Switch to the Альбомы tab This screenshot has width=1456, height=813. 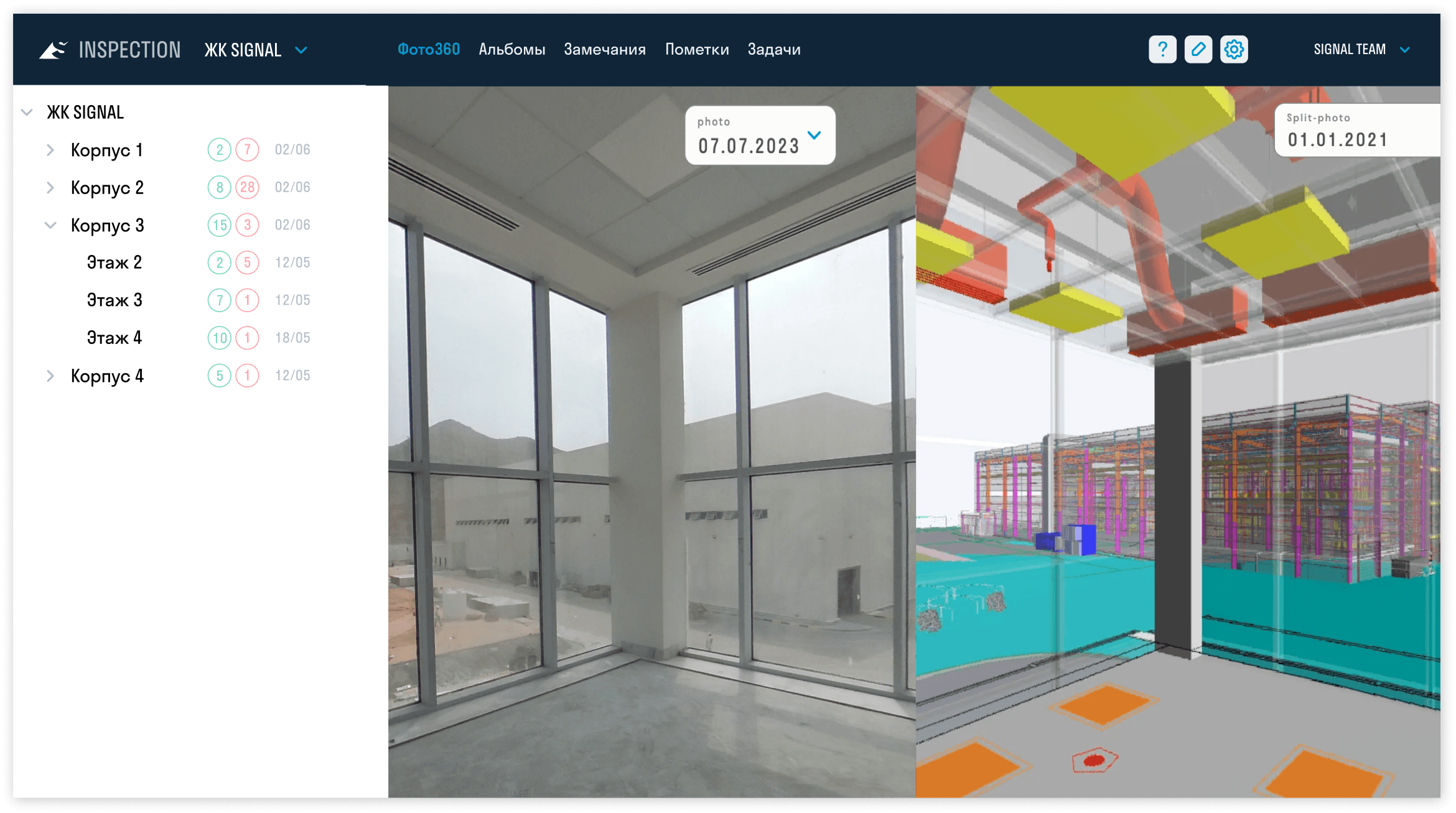(x=511, y=50)
